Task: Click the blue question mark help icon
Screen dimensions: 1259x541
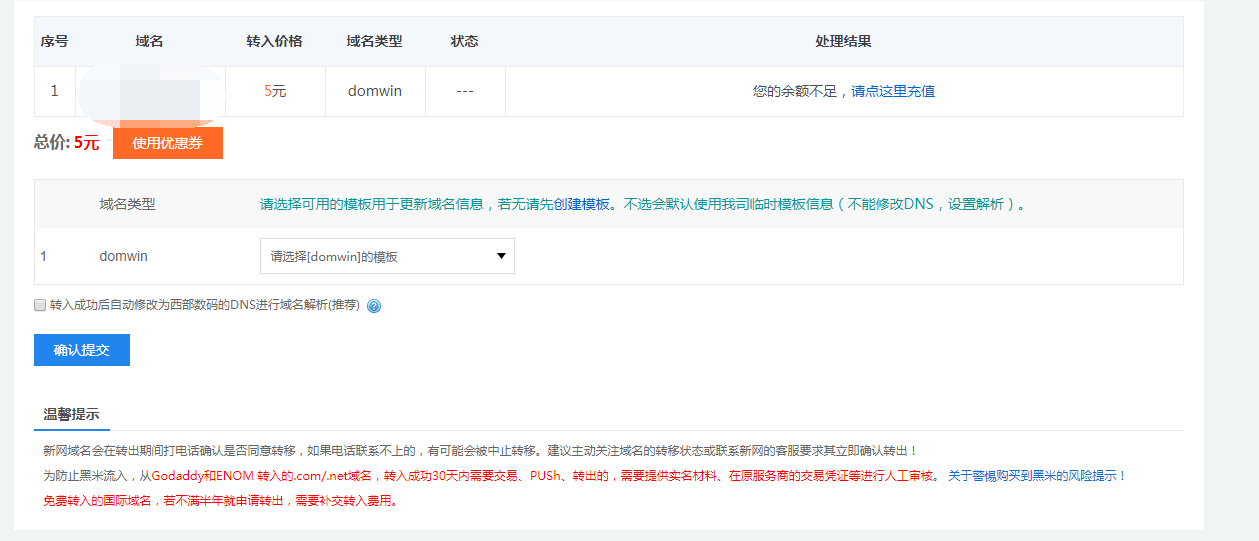Action: click(374, 306)
